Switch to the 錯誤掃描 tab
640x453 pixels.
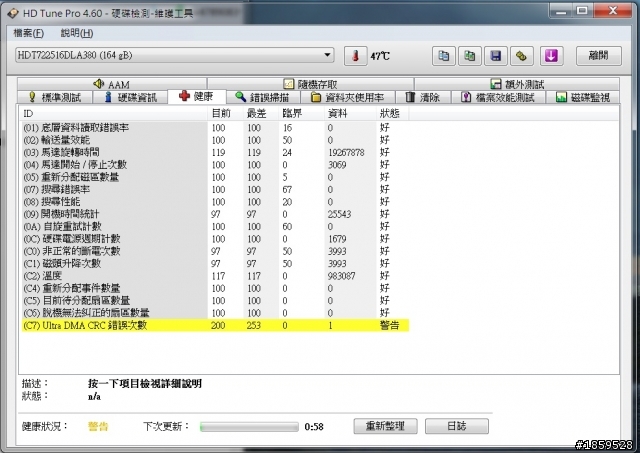click(263, 97)
